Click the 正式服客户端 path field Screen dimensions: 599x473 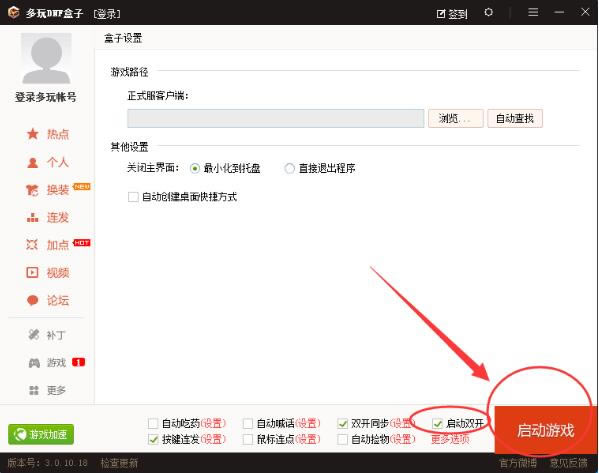point(275,118)
